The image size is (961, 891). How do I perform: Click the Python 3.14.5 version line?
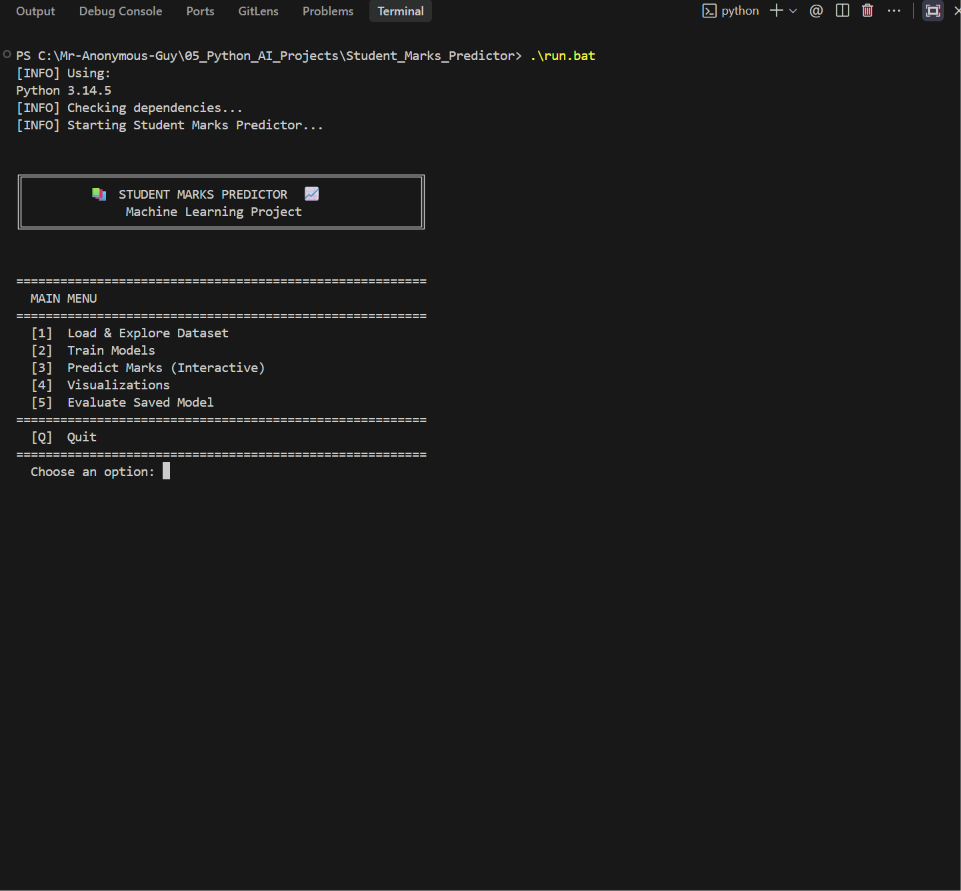coord(64,91)
